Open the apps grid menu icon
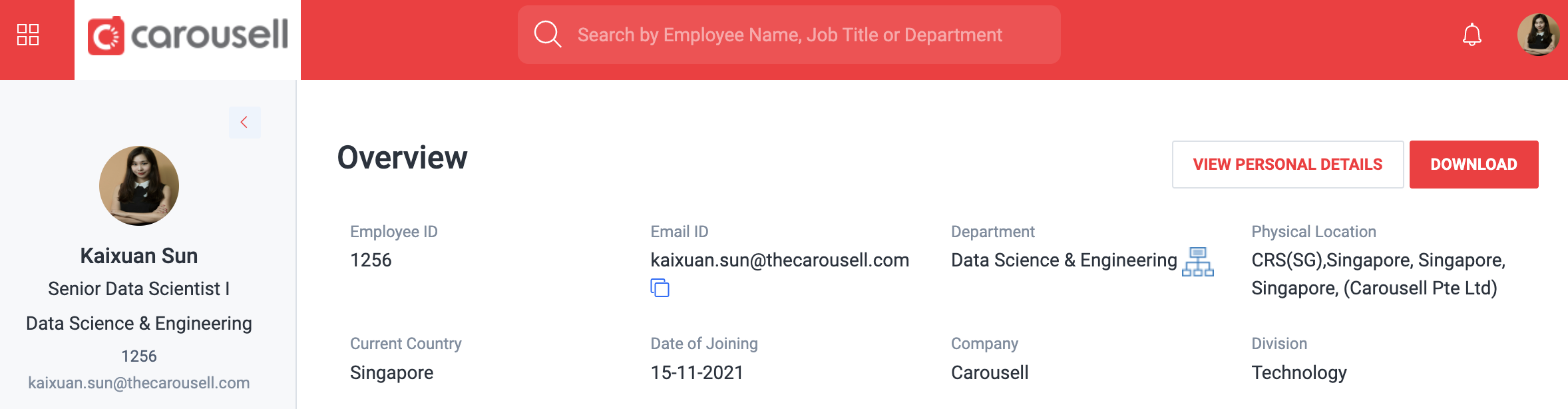The width and height of the screenshot is (1568, 409). pos(28,35)
